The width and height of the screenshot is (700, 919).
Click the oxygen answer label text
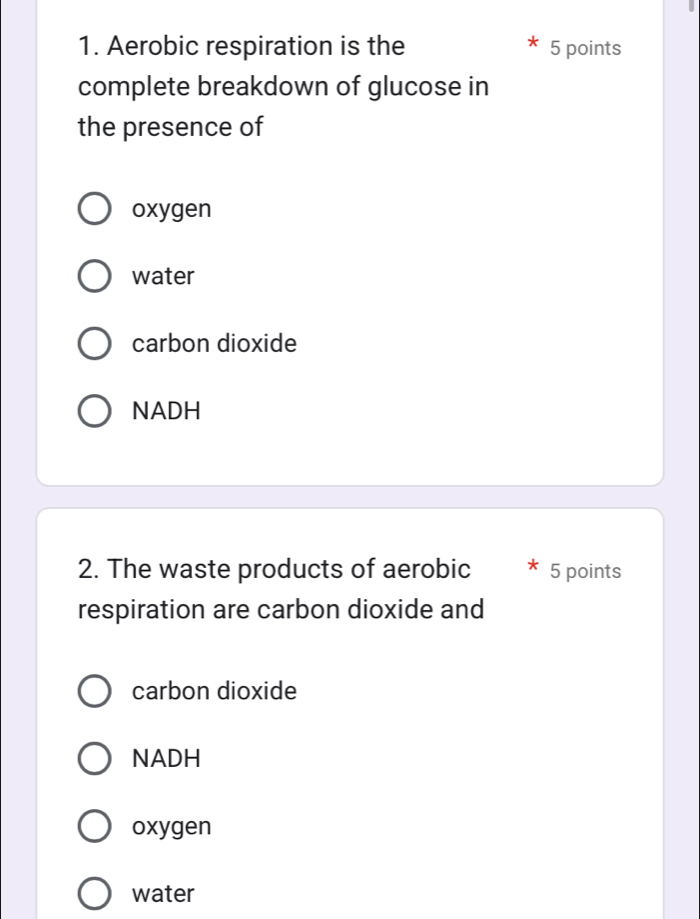pyautogui.click(x=171, y=209)
